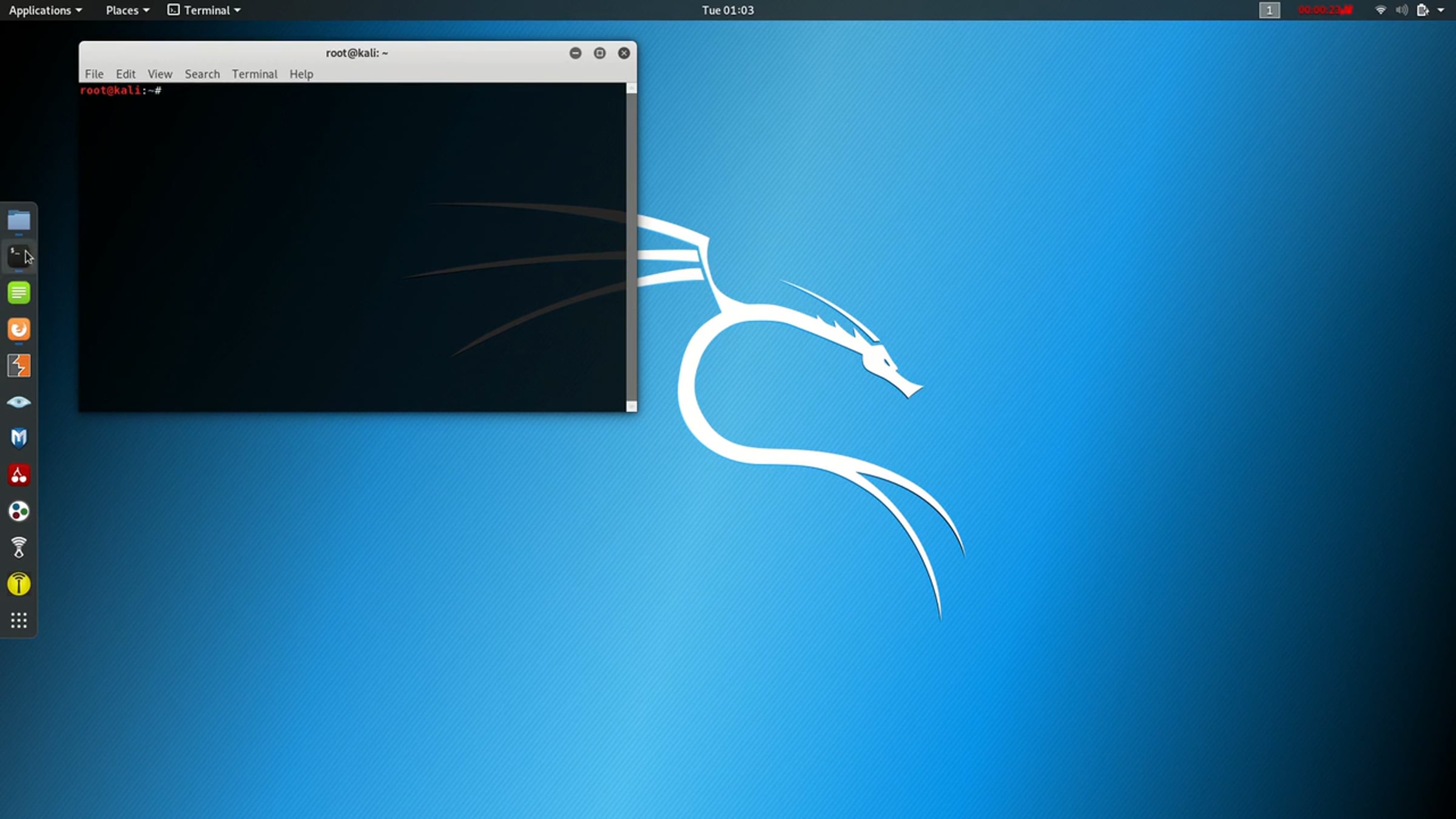Select workspace indicator 1
This screenshot has height=819, width=1456.
pyautogui.click(x=1269, y=10)
